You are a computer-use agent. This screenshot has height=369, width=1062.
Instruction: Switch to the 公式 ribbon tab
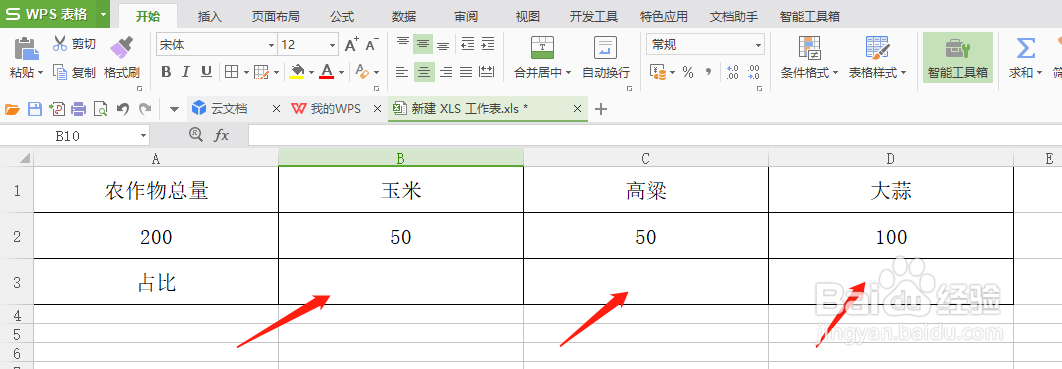(x=342, y=16)
